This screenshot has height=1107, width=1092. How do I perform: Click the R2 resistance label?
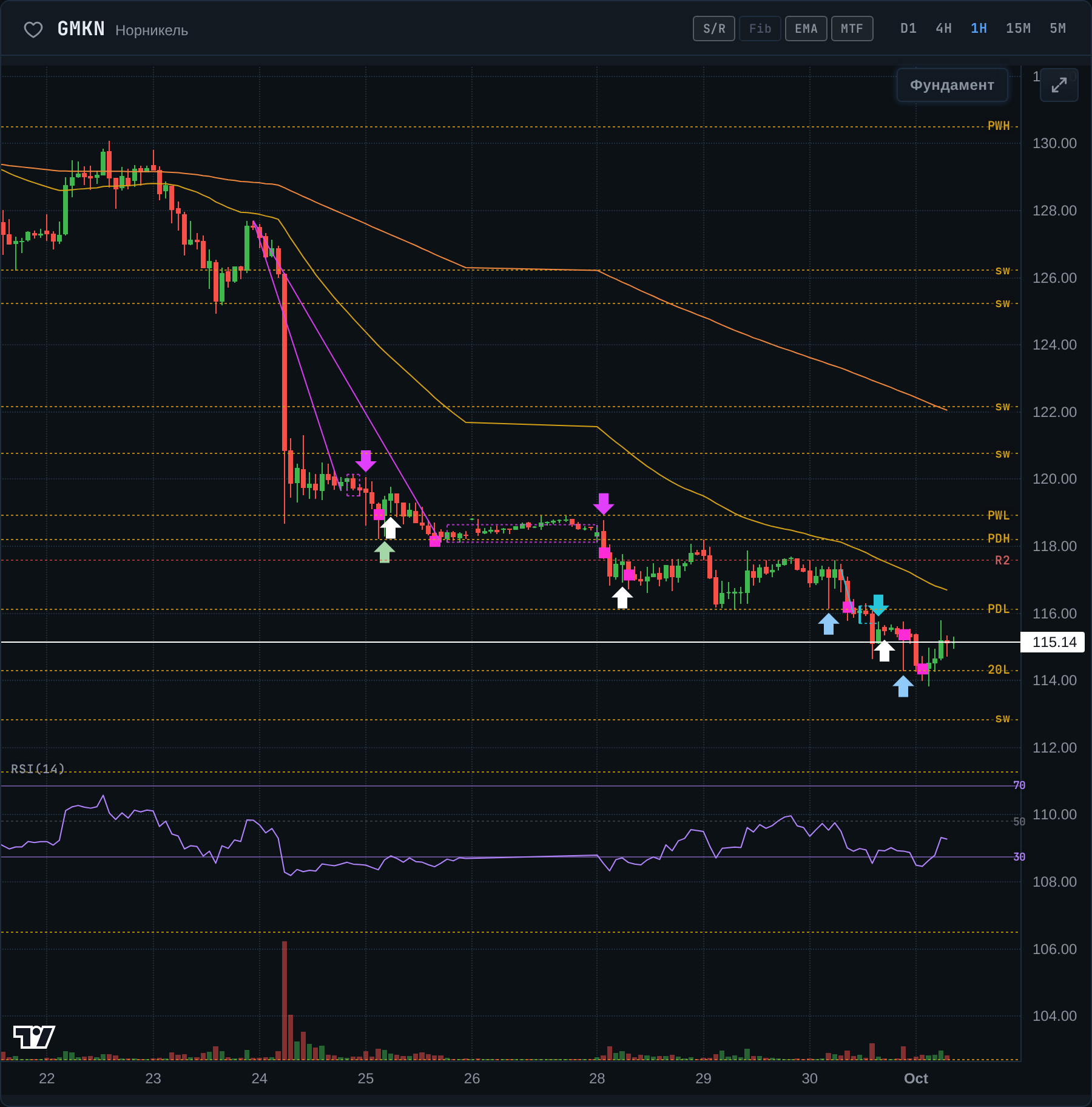point(1002,560)
